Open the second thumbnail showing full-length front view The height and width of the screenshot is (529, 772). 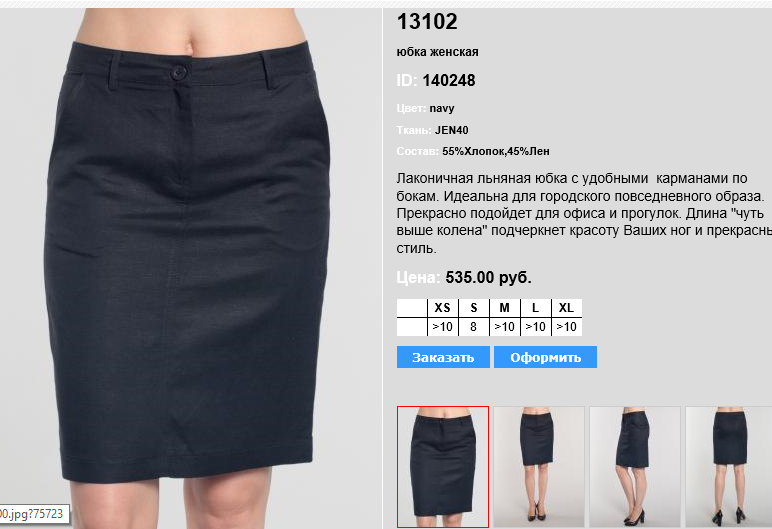539,467
